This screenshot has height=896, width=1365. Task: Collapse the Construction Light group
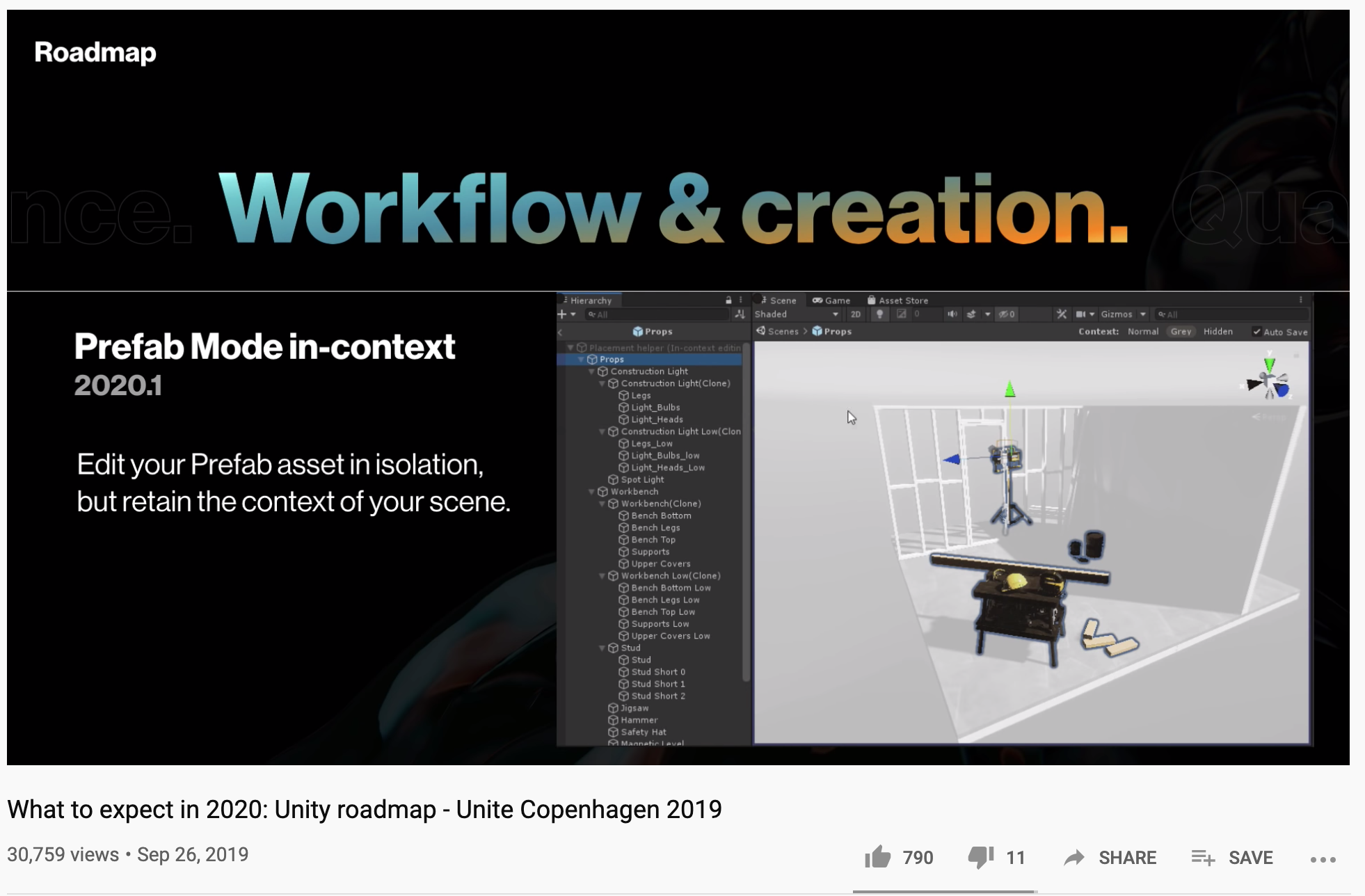coord(592,371)
